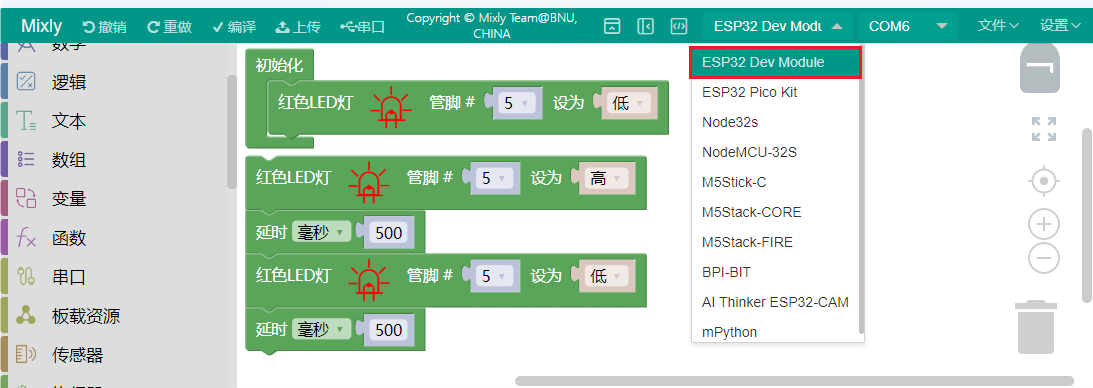The width and height of the screenshot is (1093, 388).
Task: Open the backpack icon on workspace
Action: pos(1040,68)
